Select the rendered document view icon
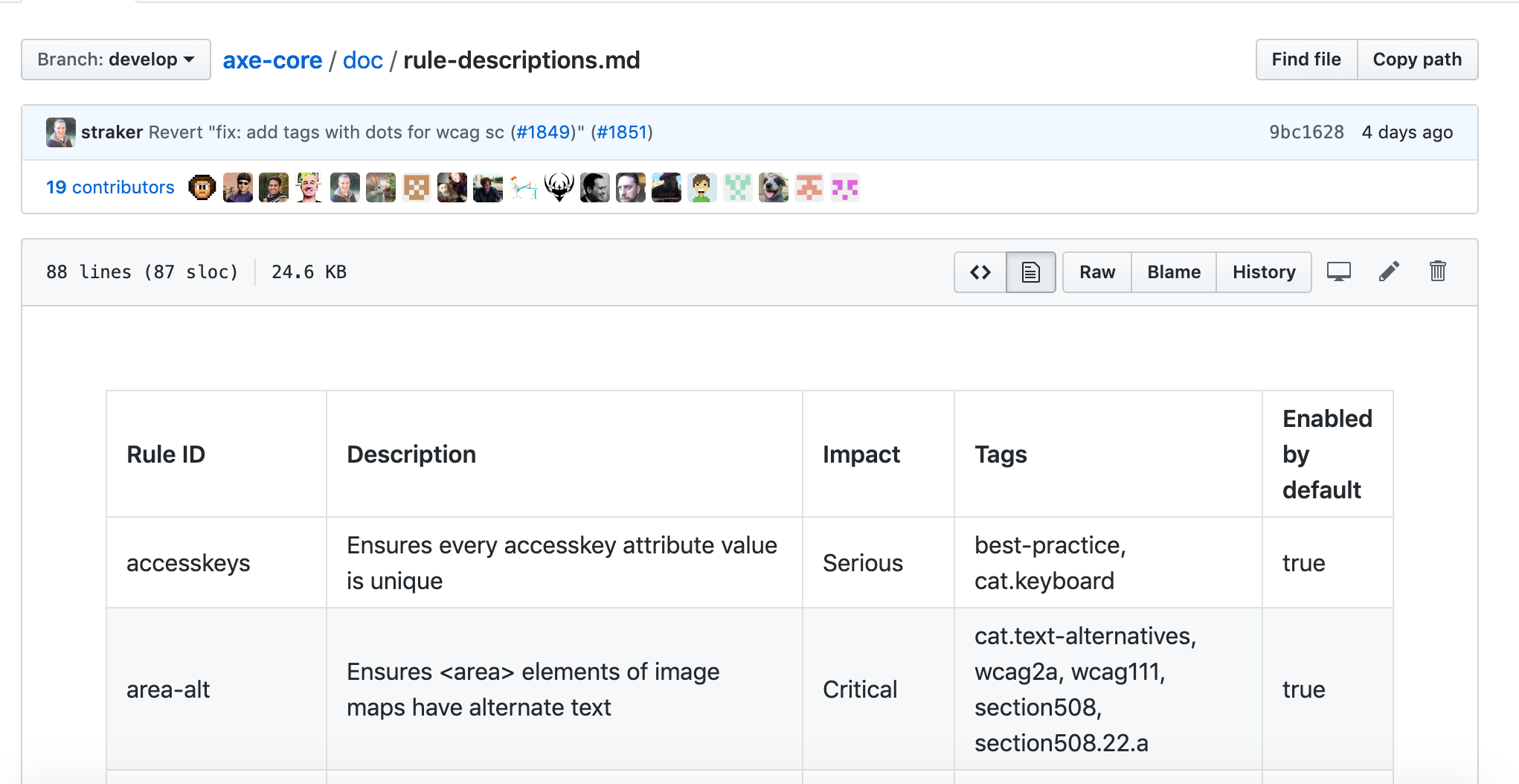This screenshot has height=784, width=1519. (x=1030, y=271)
